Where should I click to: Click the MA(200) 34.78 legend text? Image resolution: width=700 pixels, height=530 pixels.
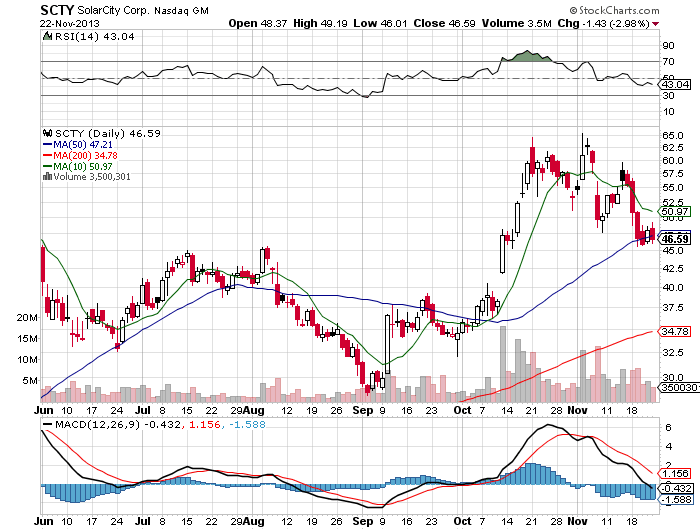point(85,155)
